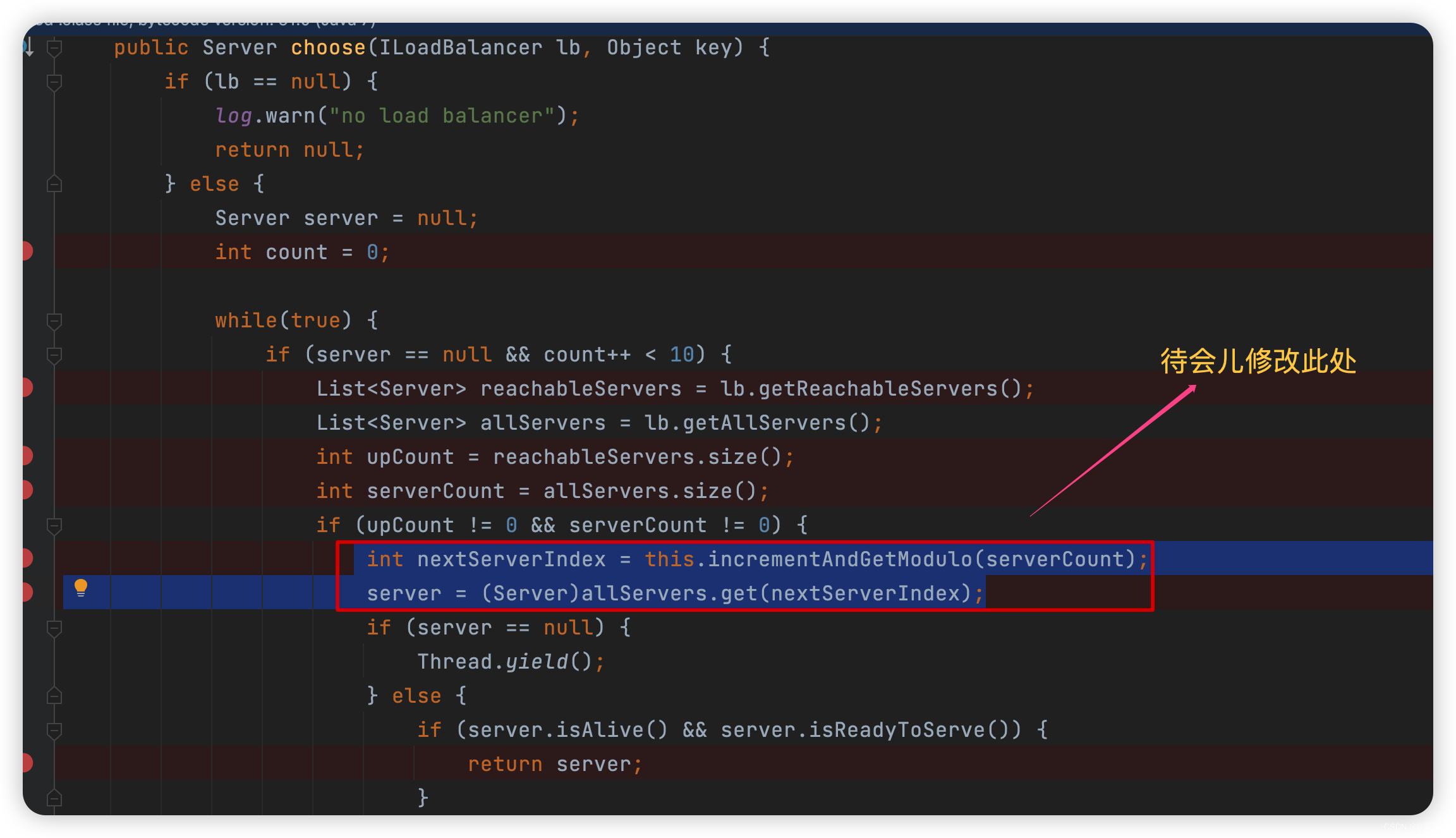The height and width of the screenshot is (838, 1456).
Task: Collapse the 'upCount != 0' if block
Action: click(54, 525)
